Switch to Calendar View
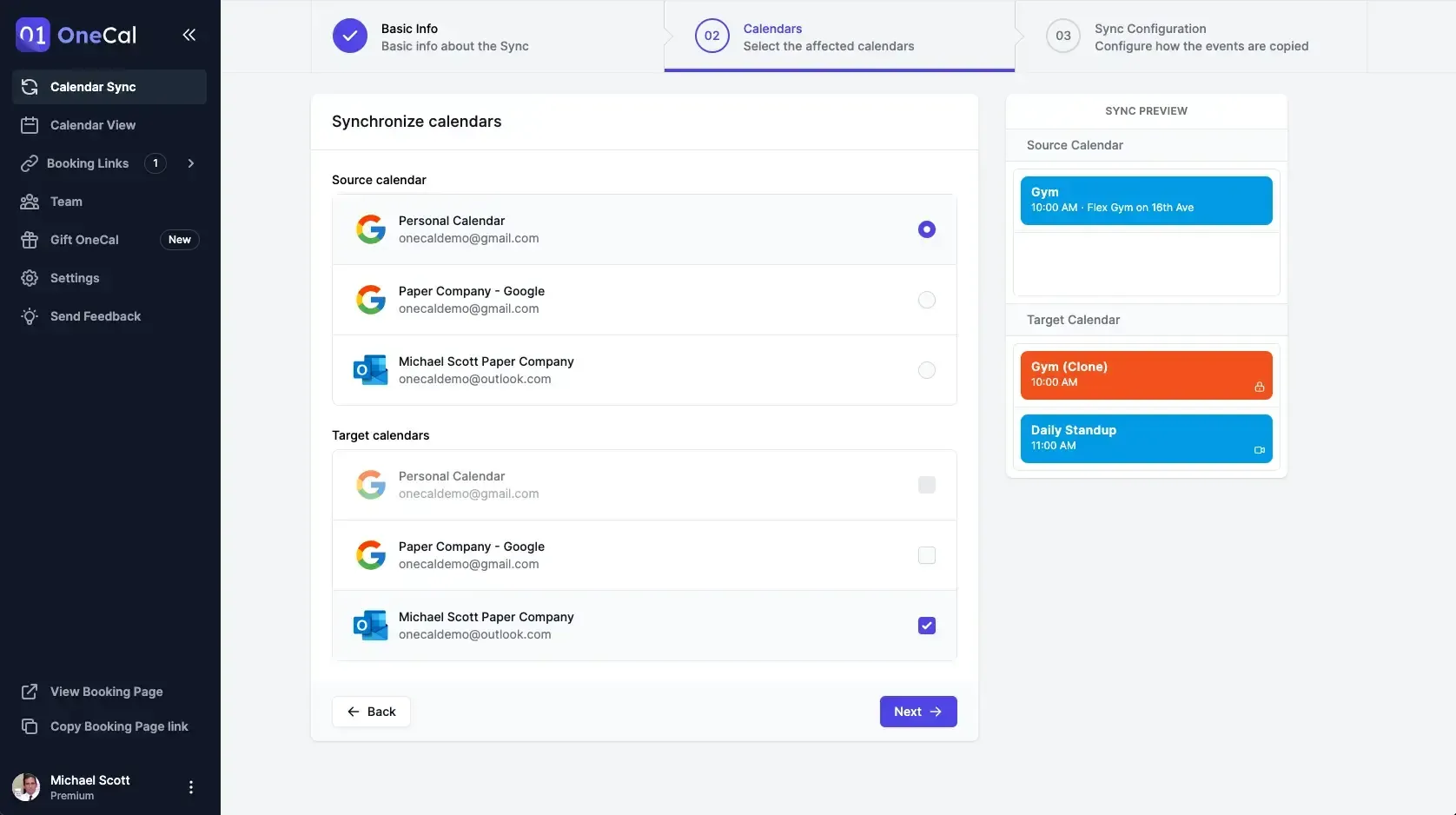The image size is (1456, 815). [x=92, y=124]
